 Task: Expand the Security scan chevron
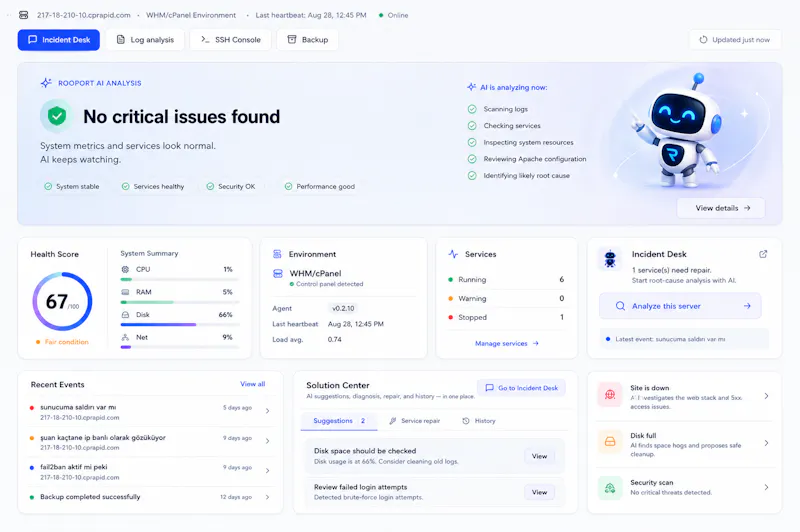point(766,488)
